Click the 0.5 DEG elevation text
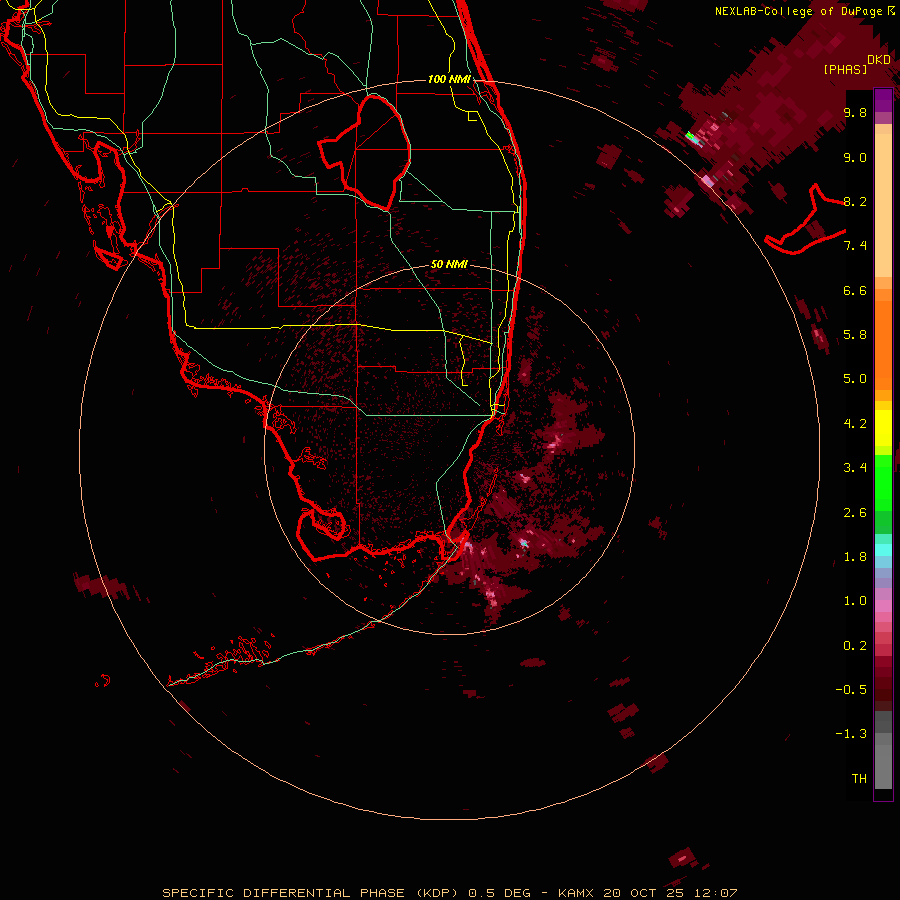This screenshot has height=900, width=900. (x=499, y=893)
